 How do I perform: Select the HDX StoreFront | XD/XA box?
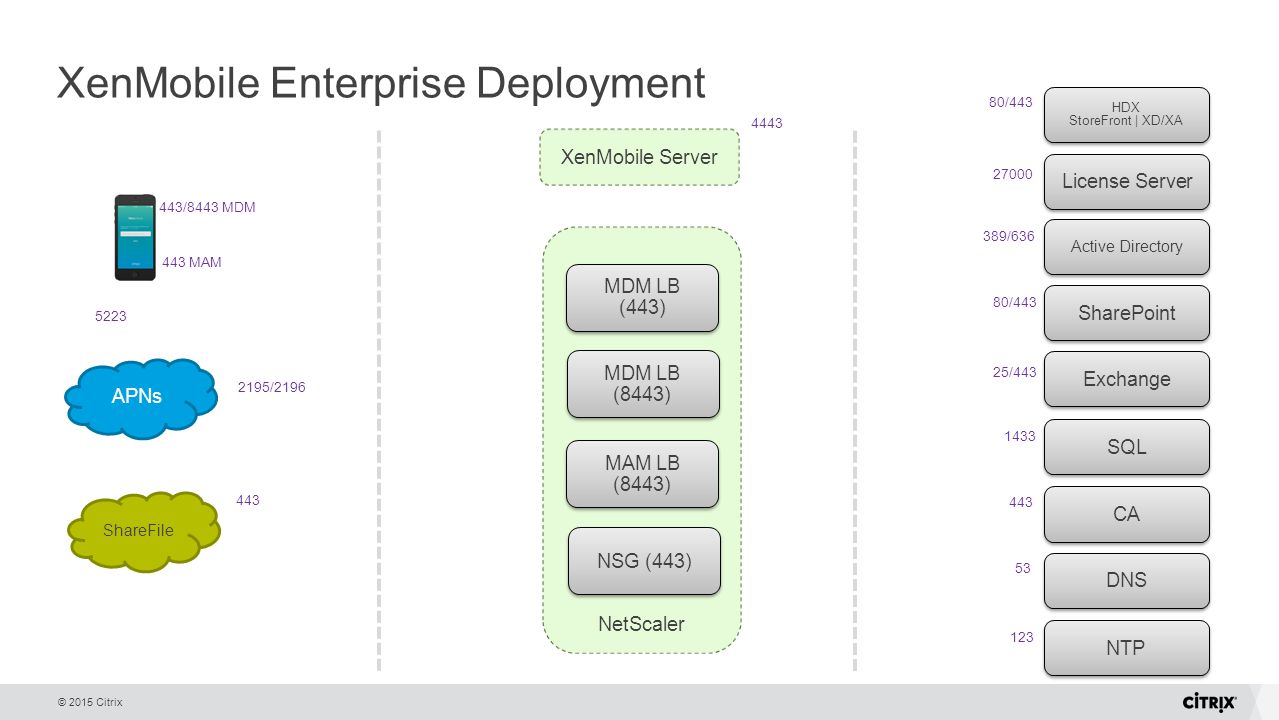(1126, 114)
